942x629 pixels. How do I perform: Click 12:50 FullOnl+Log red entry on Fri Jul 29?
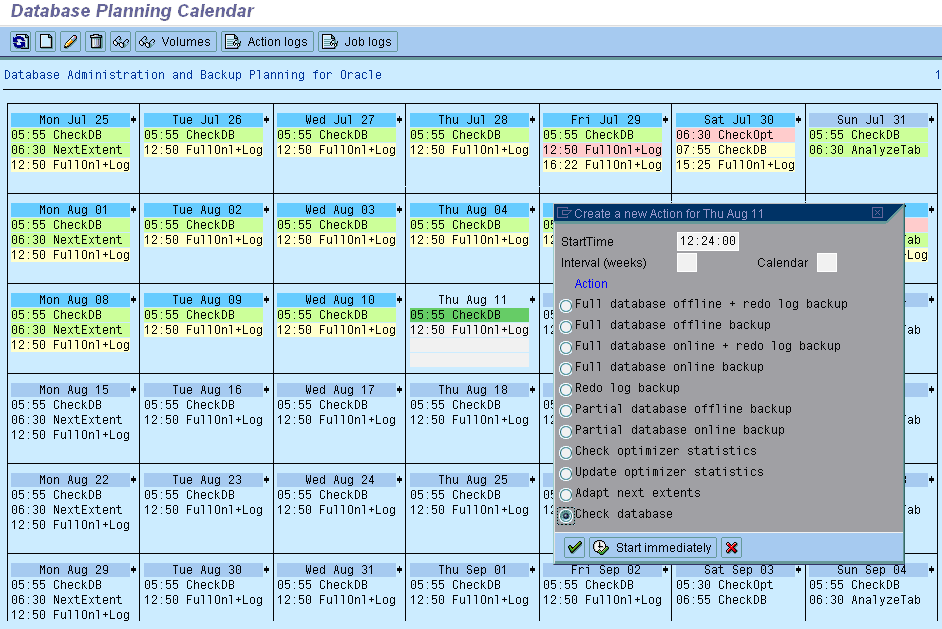click(x=603, y=150)
